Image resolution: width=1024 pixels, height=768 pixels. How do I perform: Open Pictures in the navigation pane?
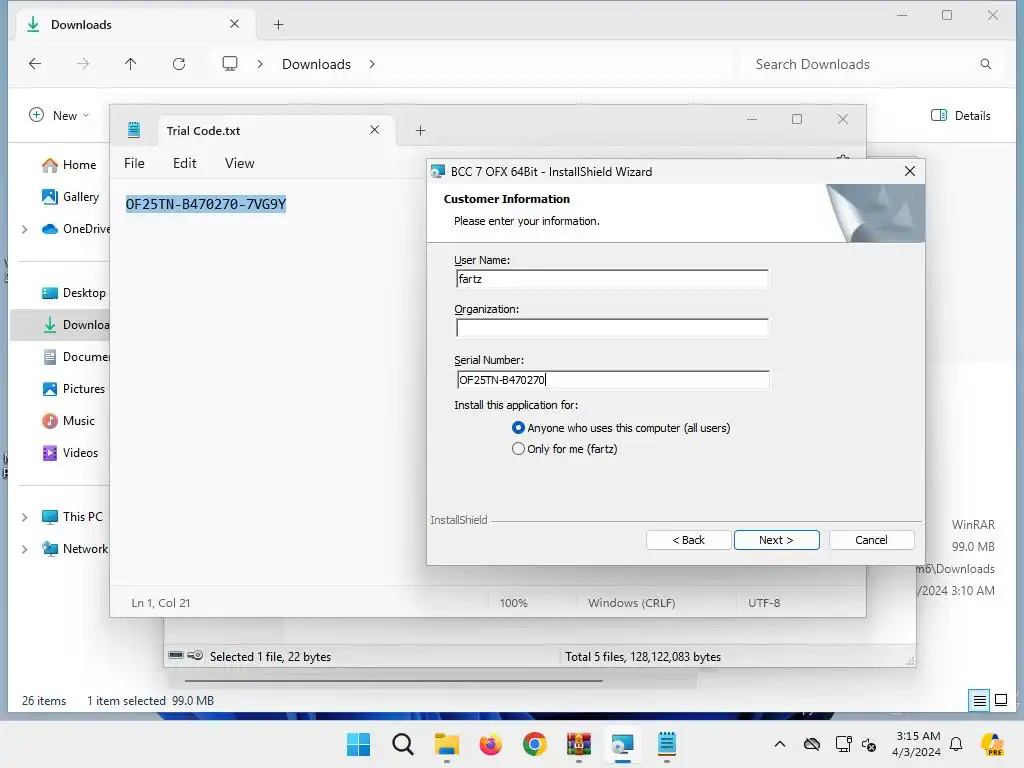(x=73, y=389)
